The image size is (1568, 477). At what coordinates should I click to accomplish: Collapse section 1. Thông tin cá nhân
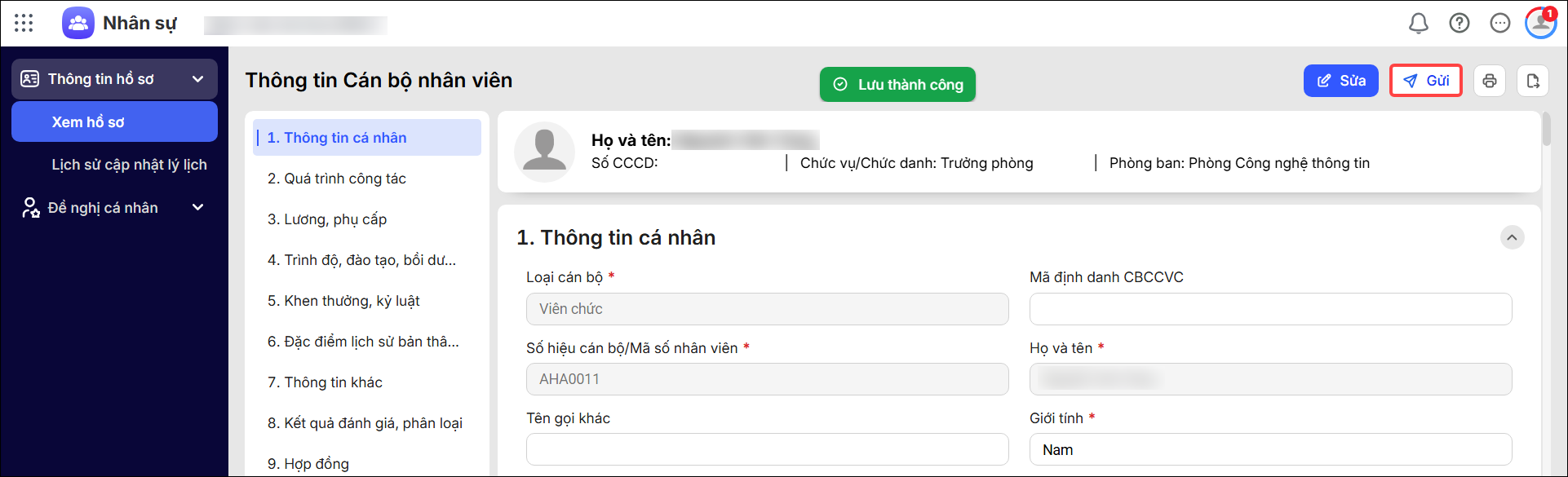1513,237
